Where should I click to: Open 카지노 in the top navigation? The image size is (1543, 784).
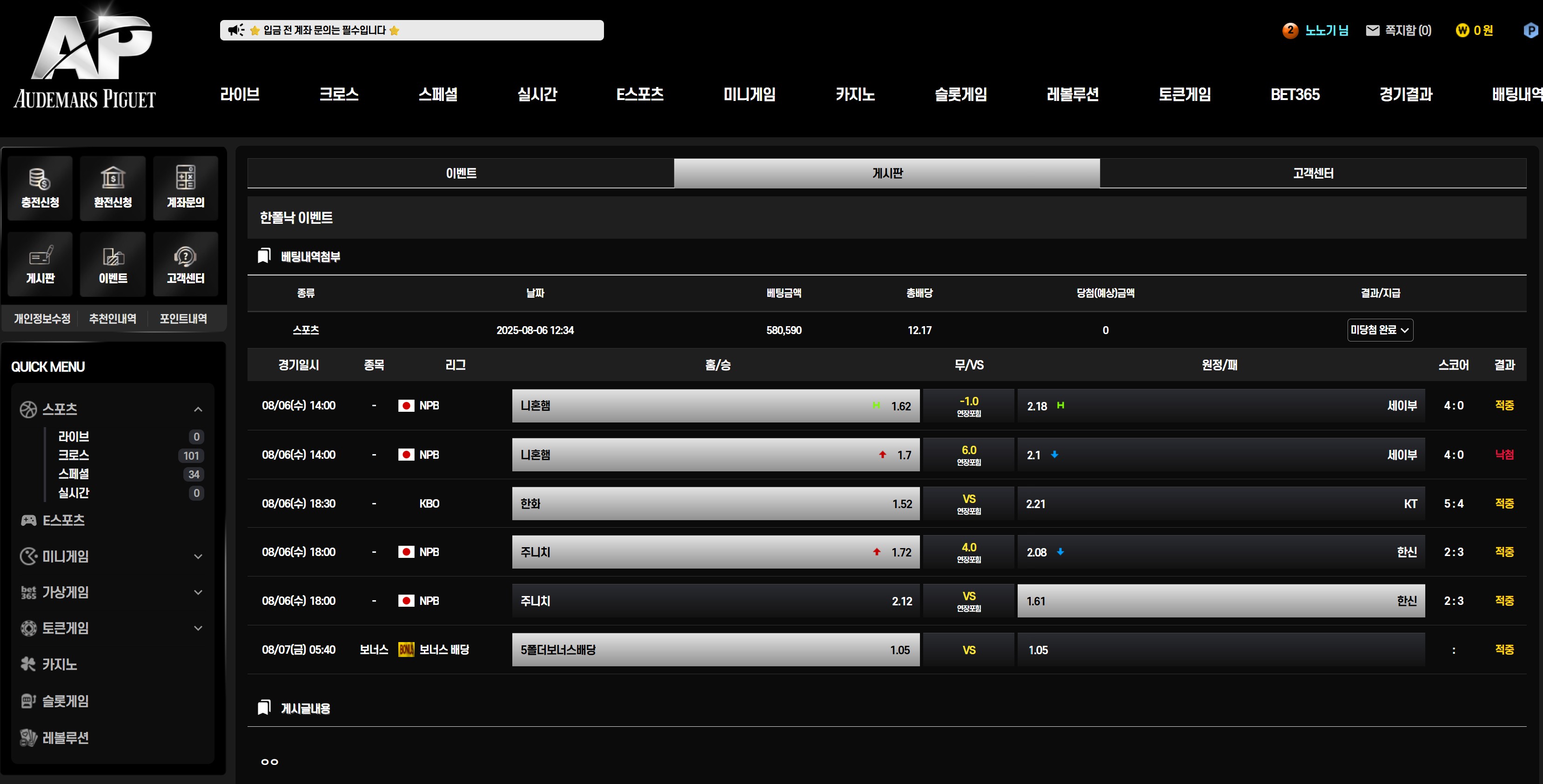click(855, 94)
